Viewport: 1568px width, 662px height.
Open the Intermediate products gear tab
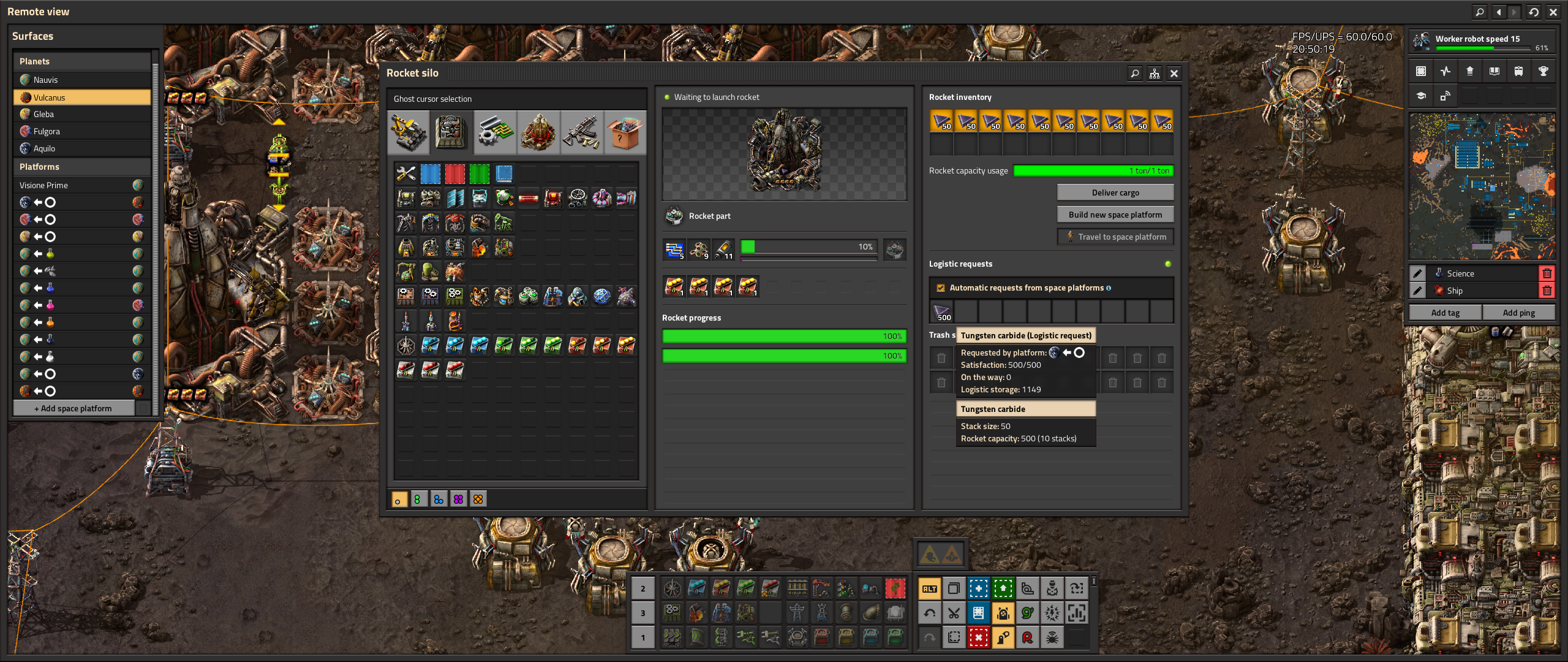[x=496, y=132]
